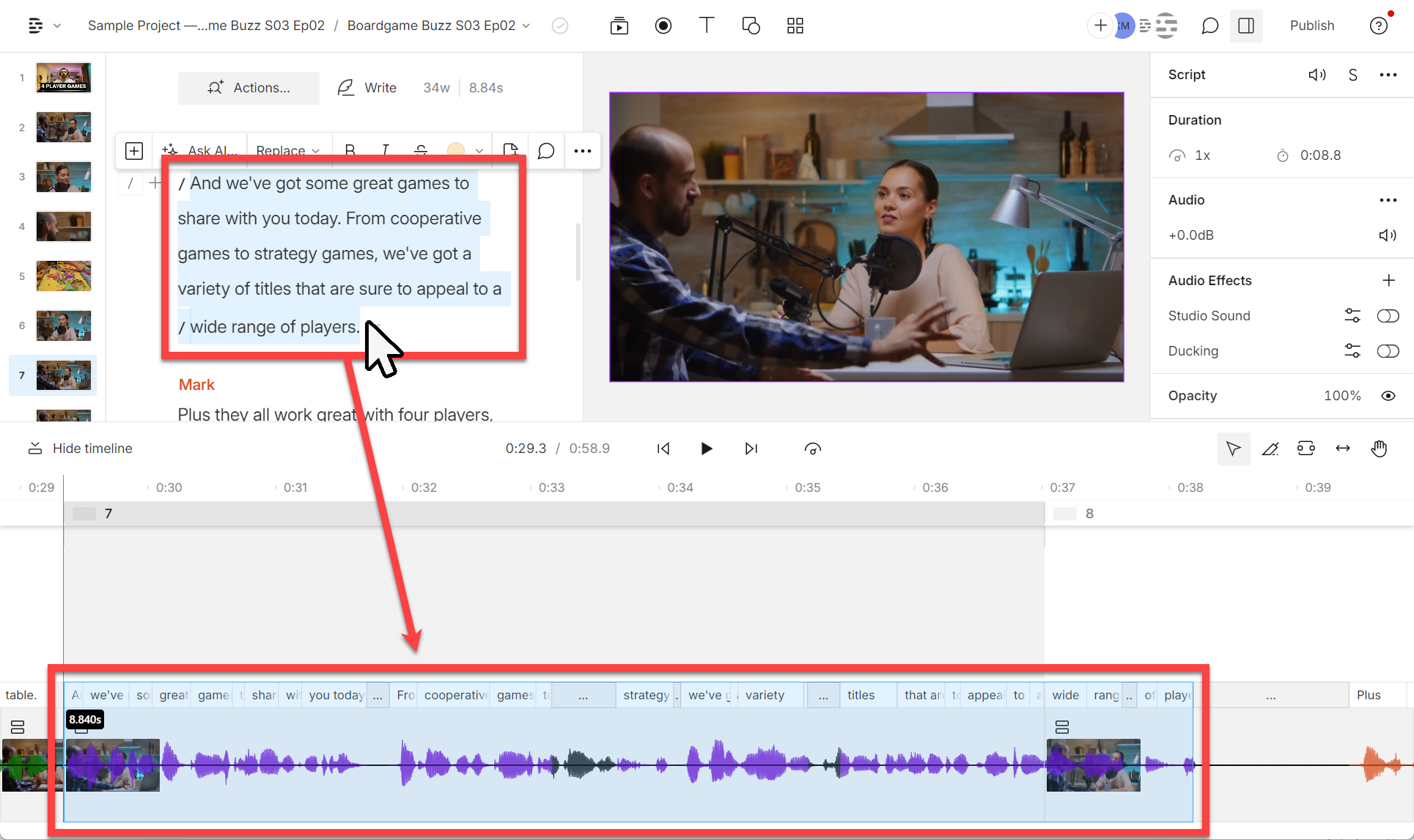Drag the audio volume slider
The height and width of the screenshot is (840, 1414).
click(x=1192, y=234)
